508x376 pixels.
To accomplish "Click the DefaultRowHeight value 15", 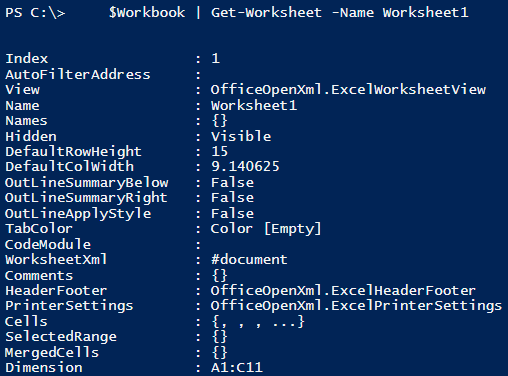I will click(220, 151).
